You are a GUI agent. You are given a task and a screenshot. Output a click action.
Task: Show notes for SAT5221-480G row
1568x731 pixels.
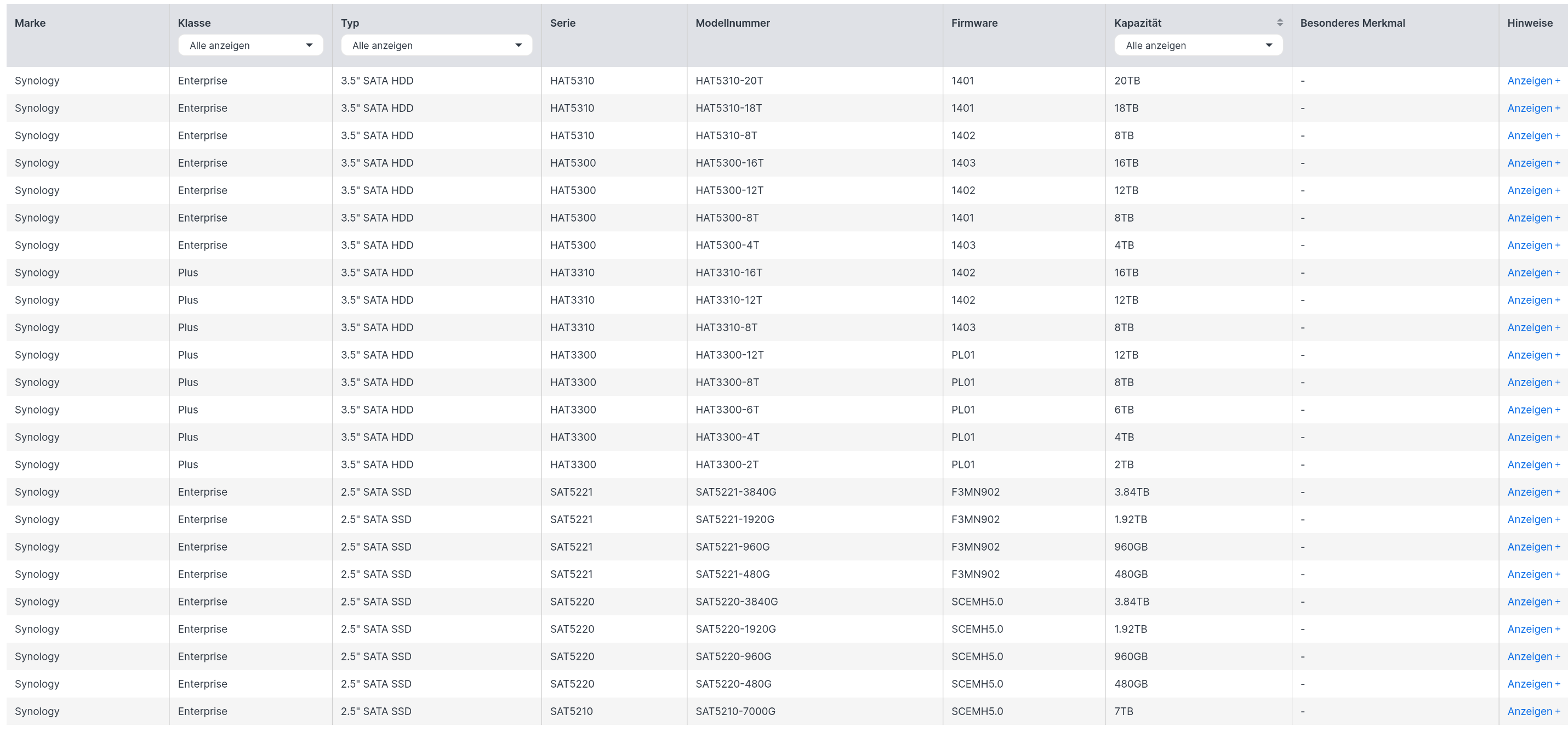coord(1533,574)
